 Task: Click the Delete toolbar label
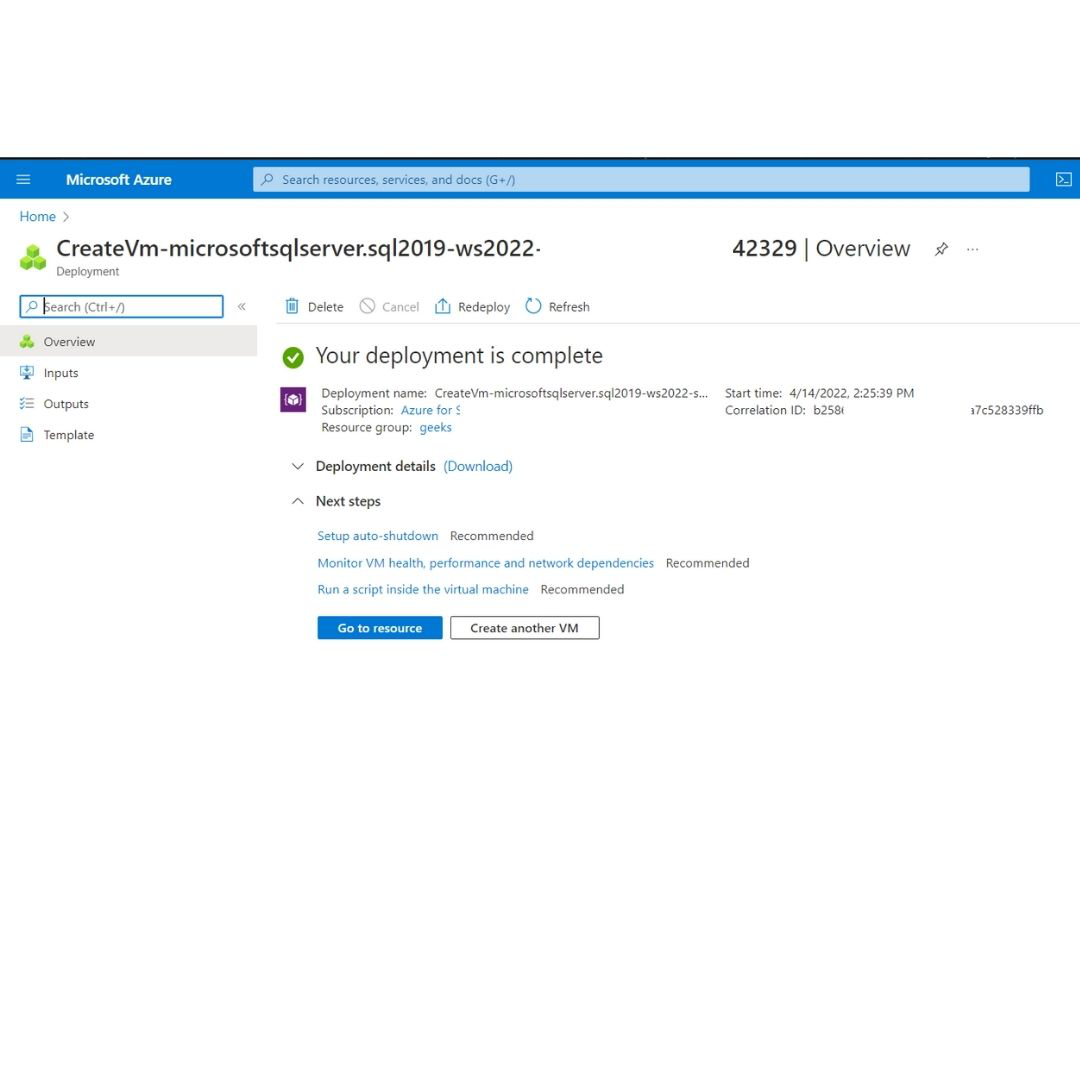pyautogui.click(x=325, y=307)
